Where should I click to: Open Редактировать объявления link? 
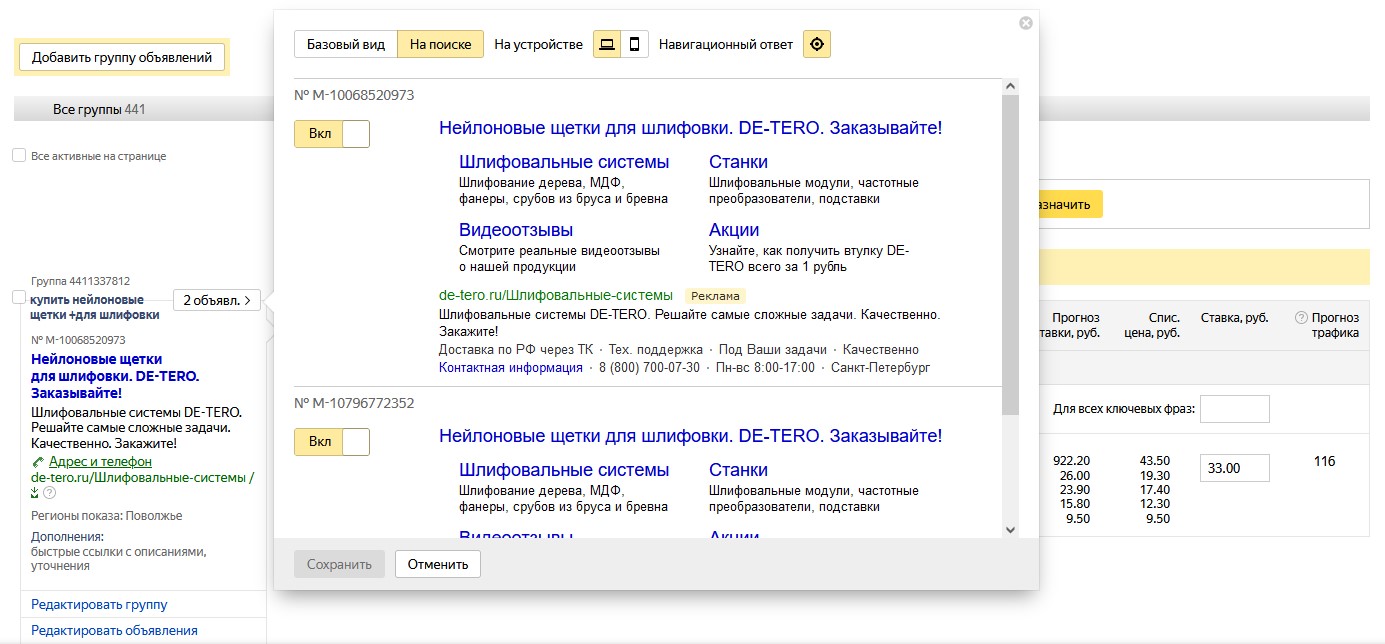pos(114,630)
